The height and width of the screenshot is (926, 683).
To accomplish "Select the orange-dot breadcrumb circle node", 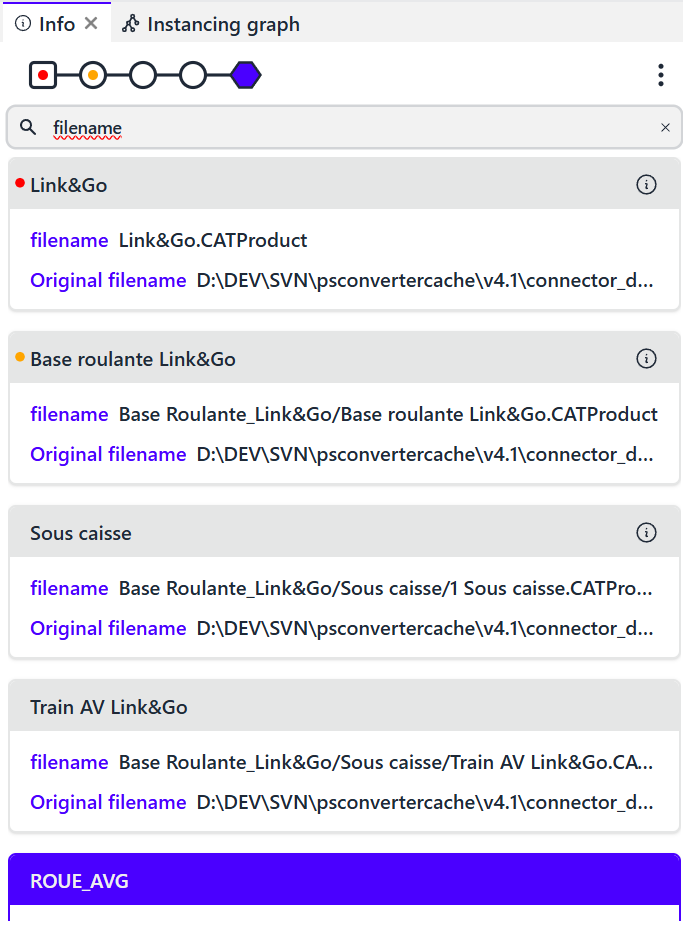I will 93,75.
